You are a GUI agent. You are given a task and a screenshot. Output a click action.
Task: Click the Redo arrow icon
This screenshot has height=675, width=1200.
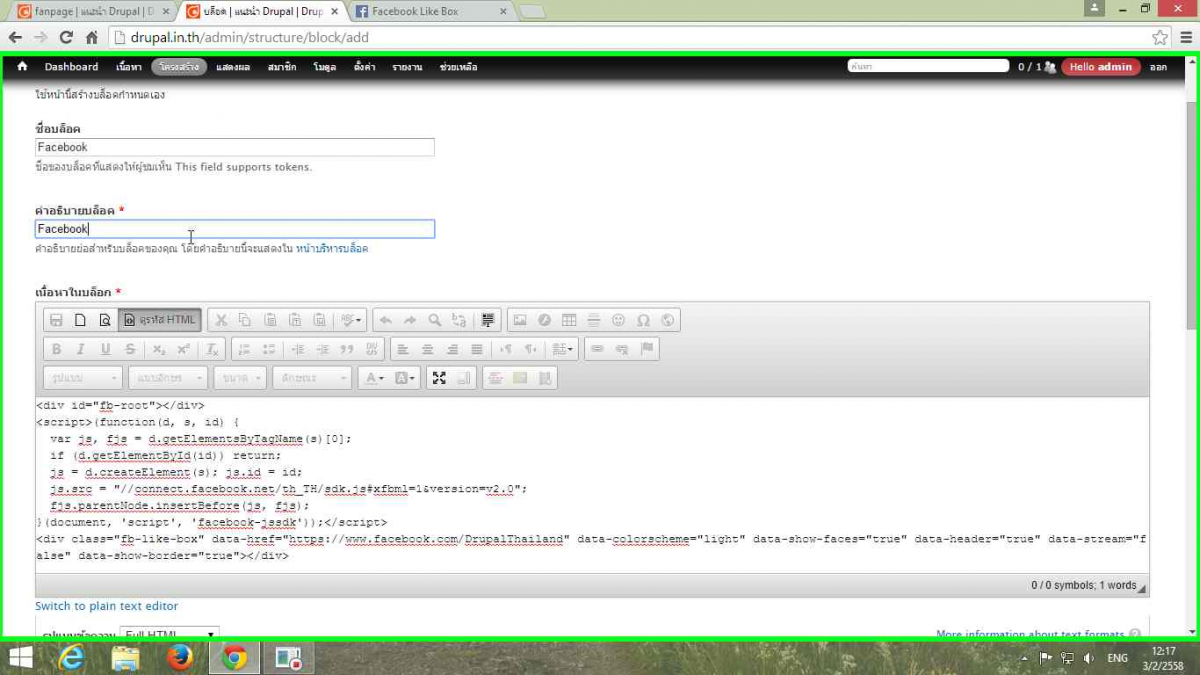coord(410,320)
